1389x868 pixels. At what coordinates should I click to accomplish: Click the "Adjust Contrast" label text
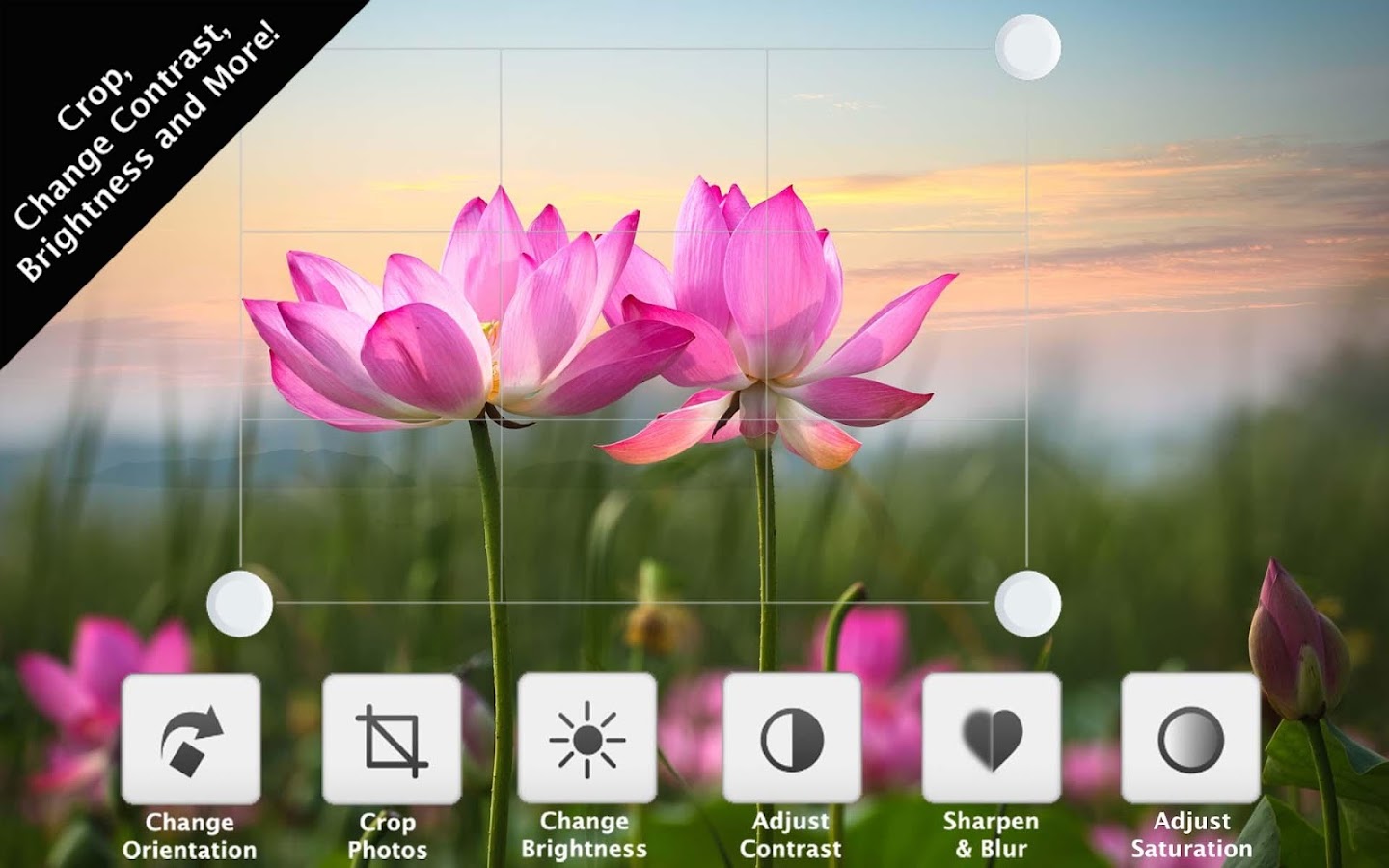click(791, 835)
